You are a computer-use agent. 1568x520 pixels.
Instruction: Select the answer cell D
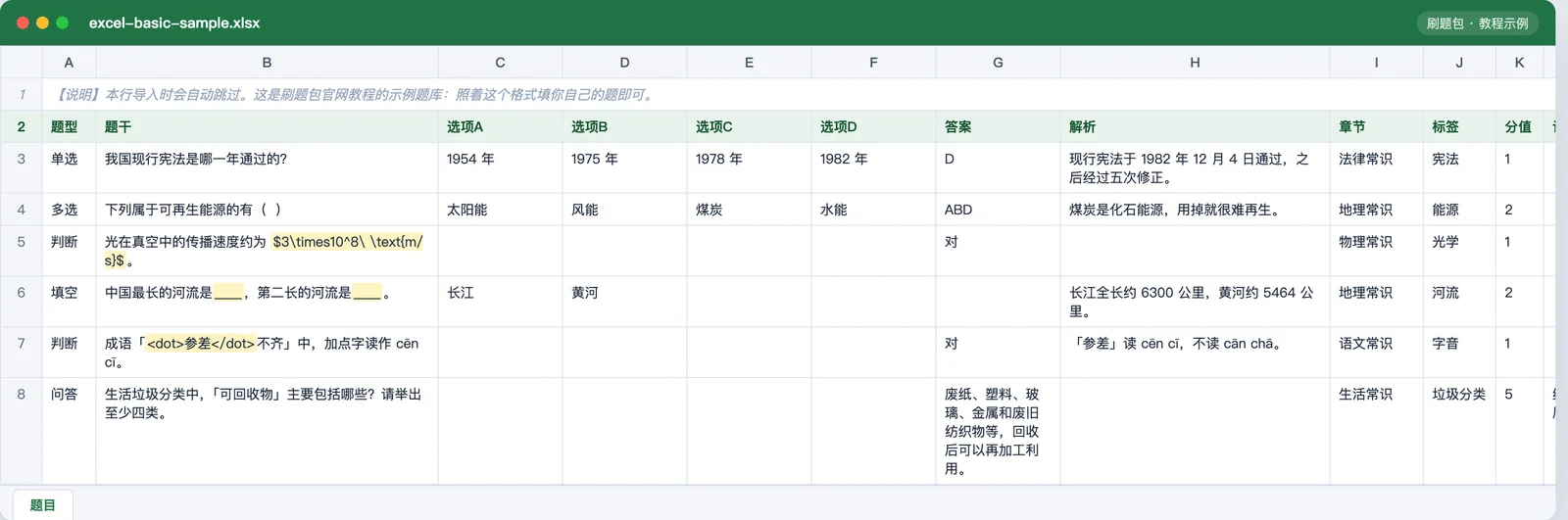tap(998, 168)
